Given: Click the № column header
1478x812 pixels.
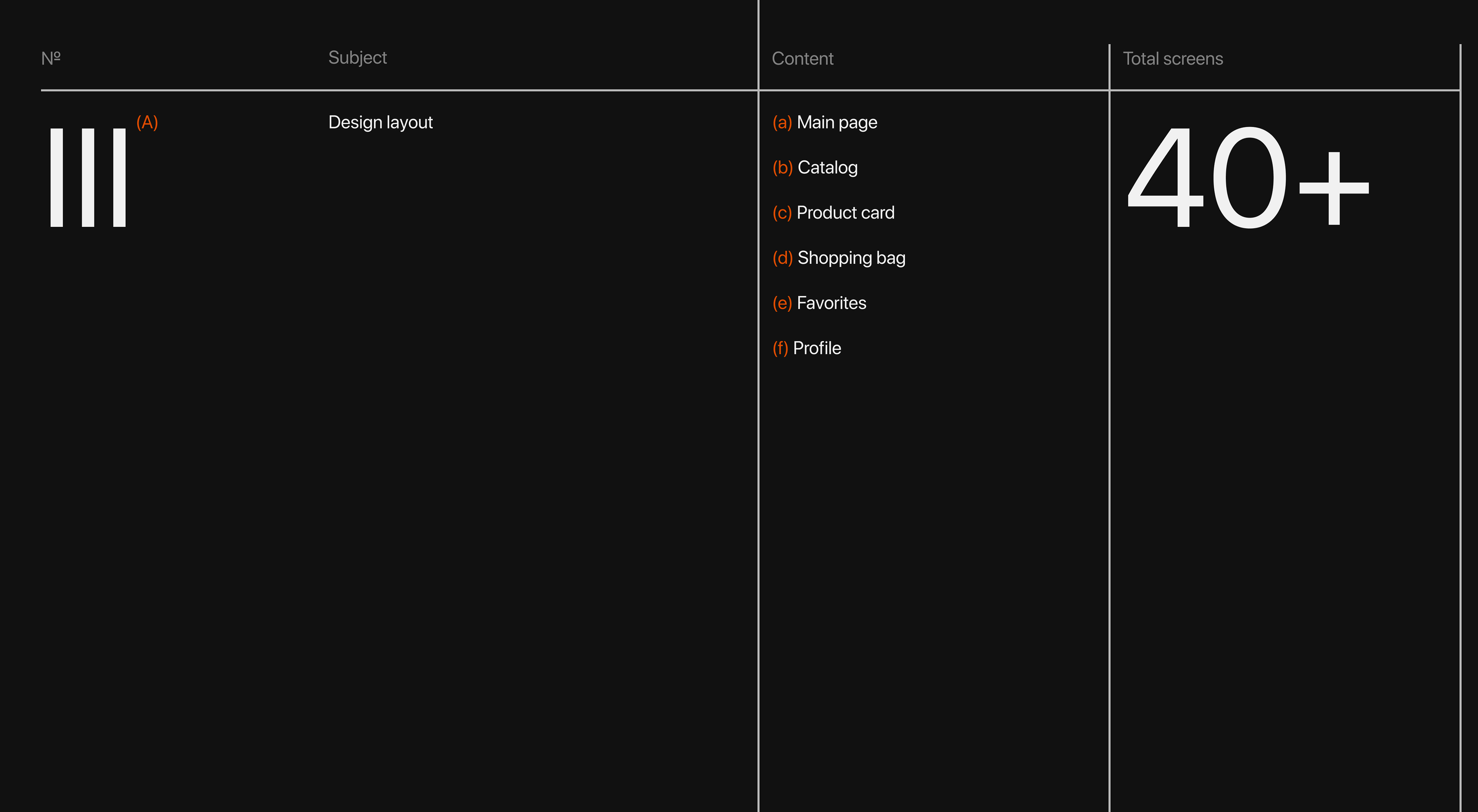Looking at the screenshot, I should click(x=51, y=58).
